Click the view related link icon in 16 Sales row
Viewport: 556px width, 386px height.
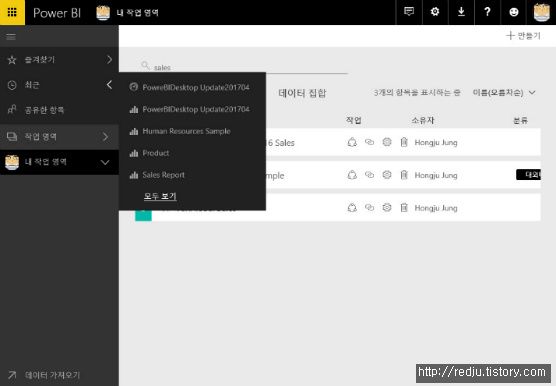tap(369, 142)
